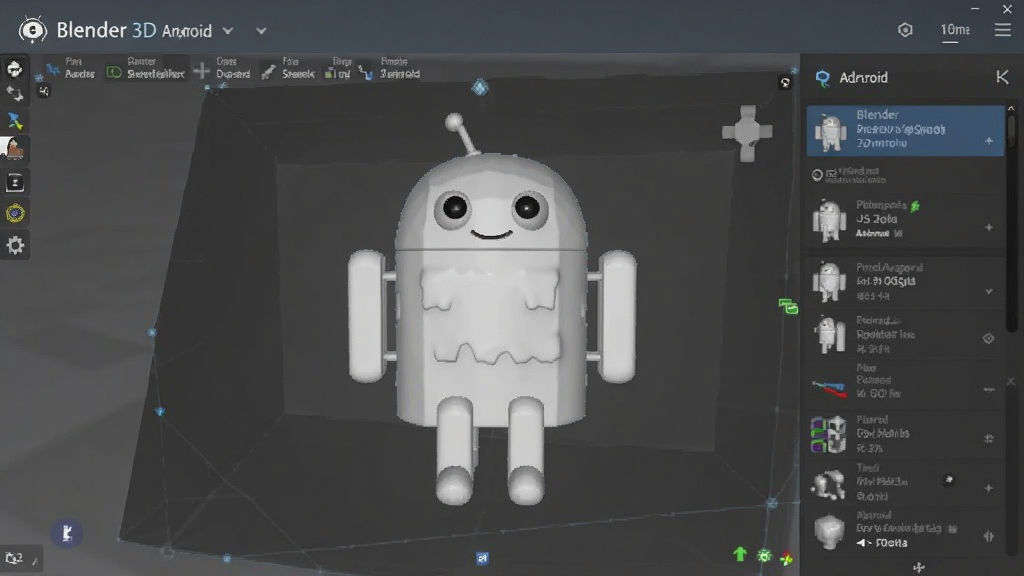Click the blue circular button at bottom-left

[x=67, y=533]
